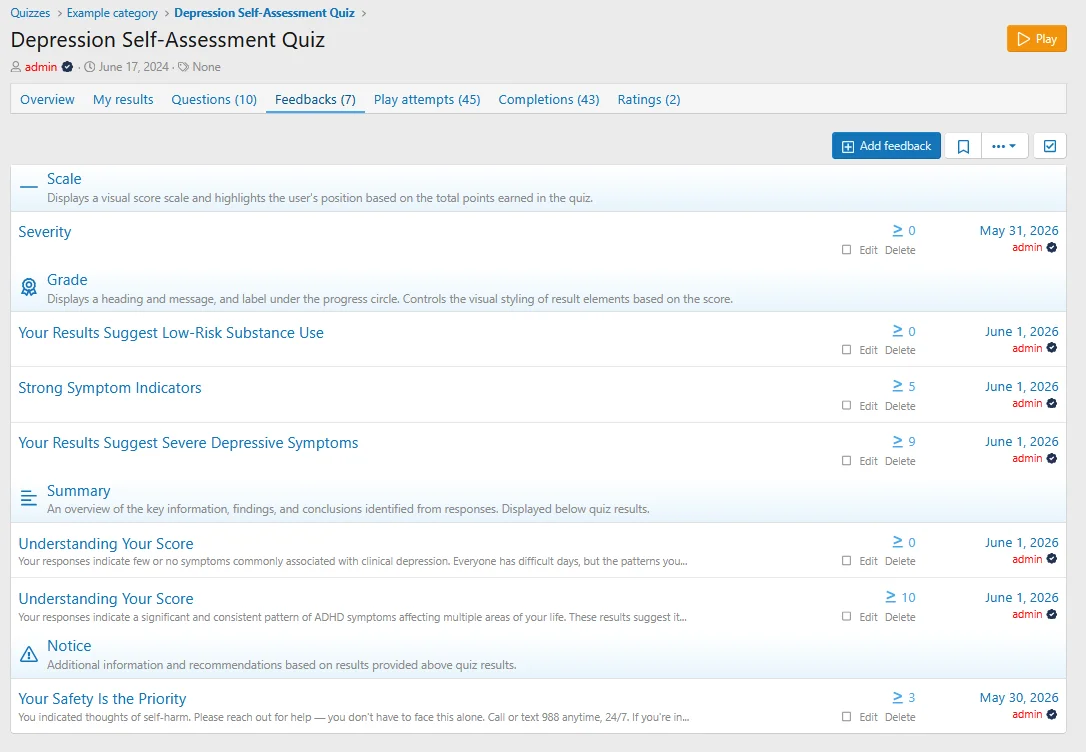Screen dimensions: 1086x752
Task: Switch to the My results tab
Action: coord(123,100)
